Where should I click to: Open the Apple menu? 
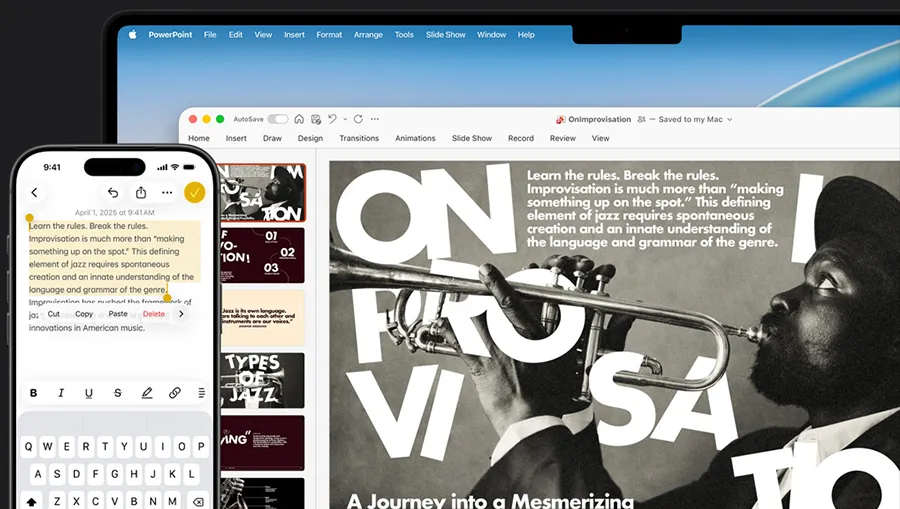pos(132,35)
